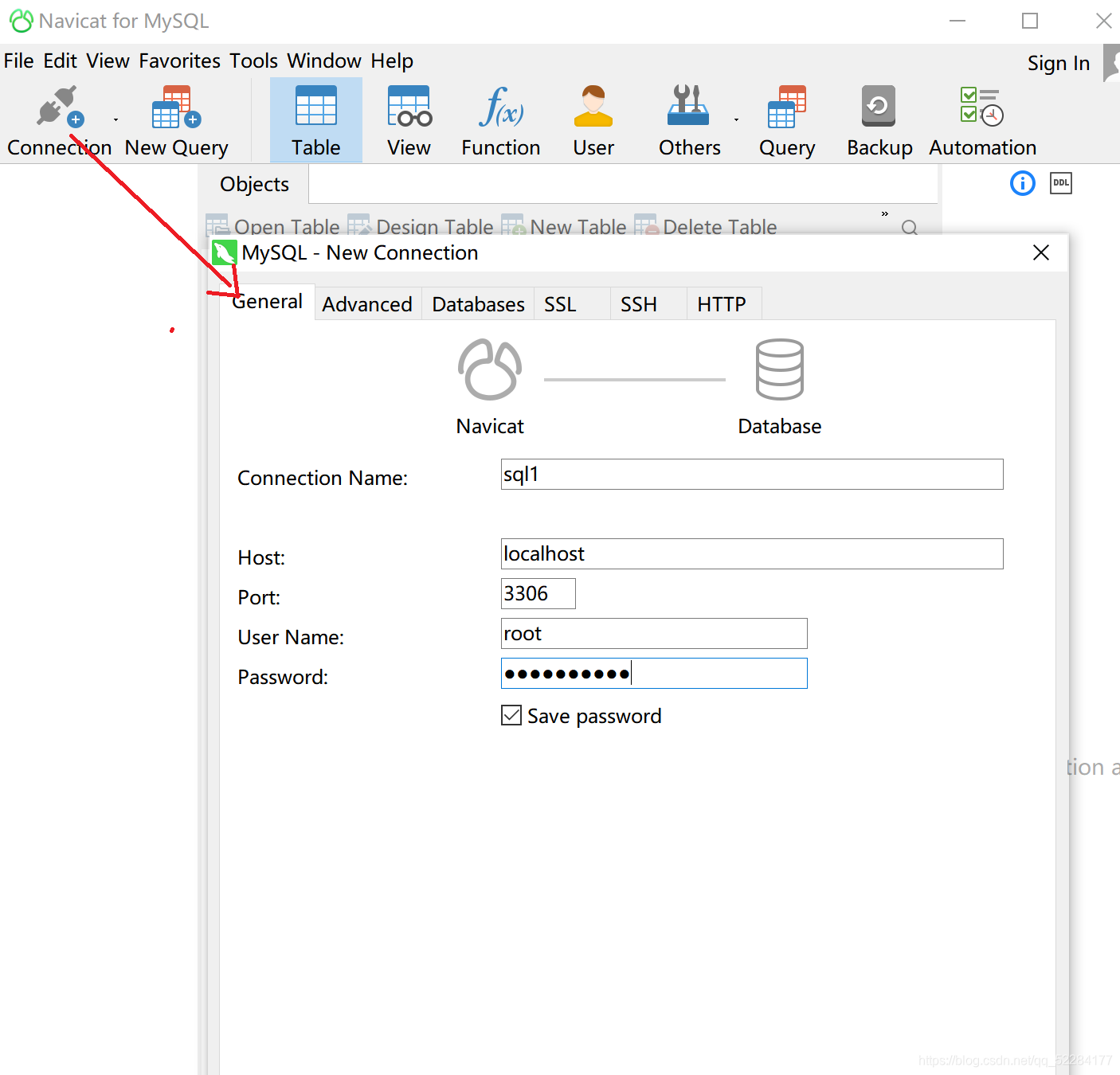Switch to the Databases tab
Viewport: 1120px width, 1075px height.
[x=478, y=304]
